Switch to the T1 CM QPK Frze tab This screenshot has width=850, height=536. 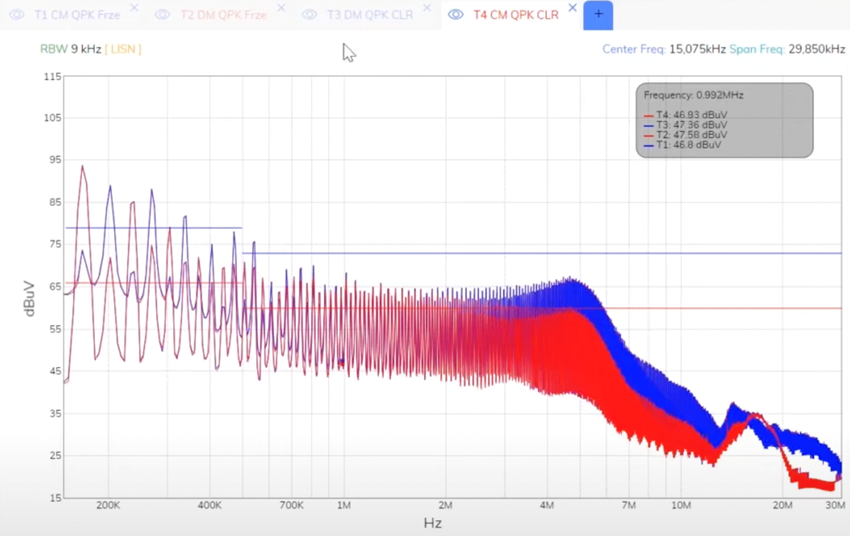(x=78, y=15)
